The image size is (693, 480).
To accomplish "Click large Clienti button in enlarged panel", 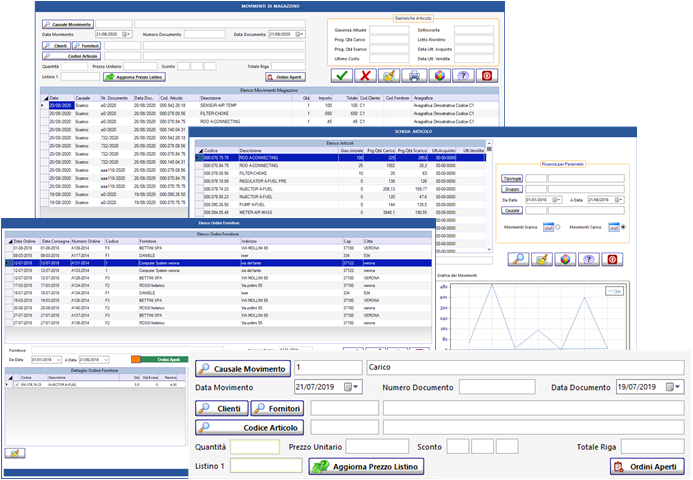I will click(222, 408).
